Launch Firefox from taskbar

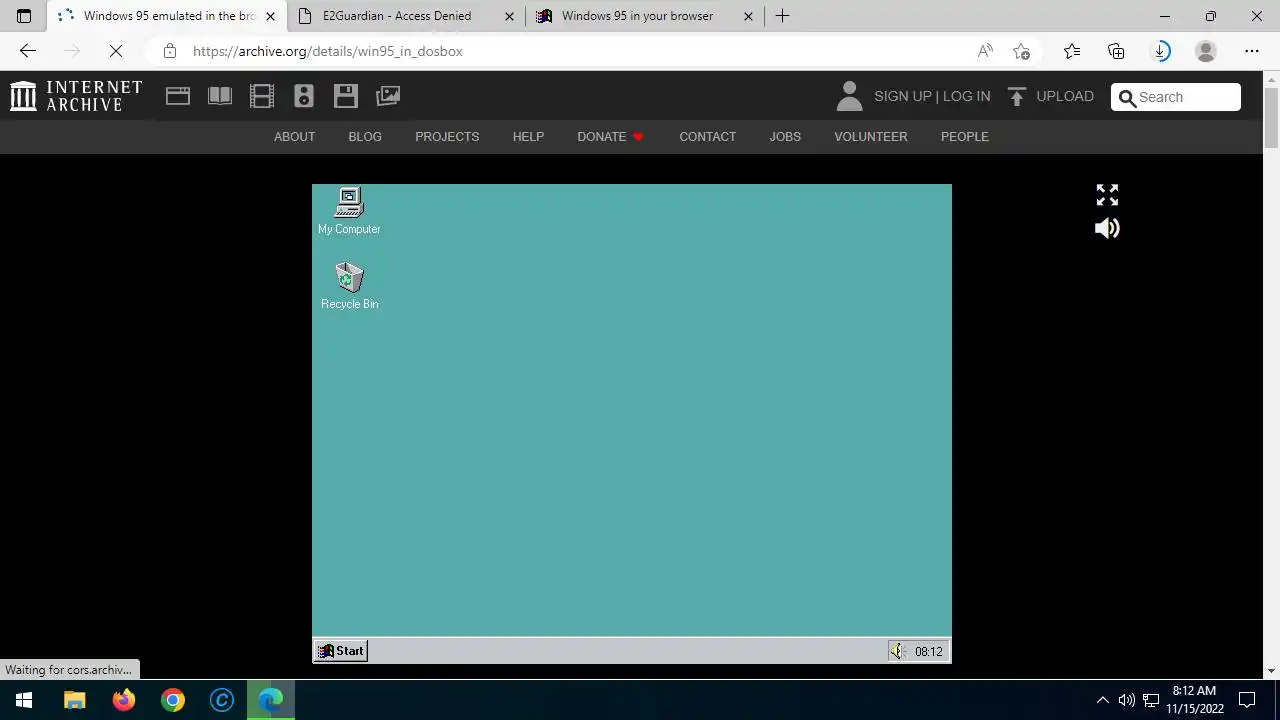(124, 700)
